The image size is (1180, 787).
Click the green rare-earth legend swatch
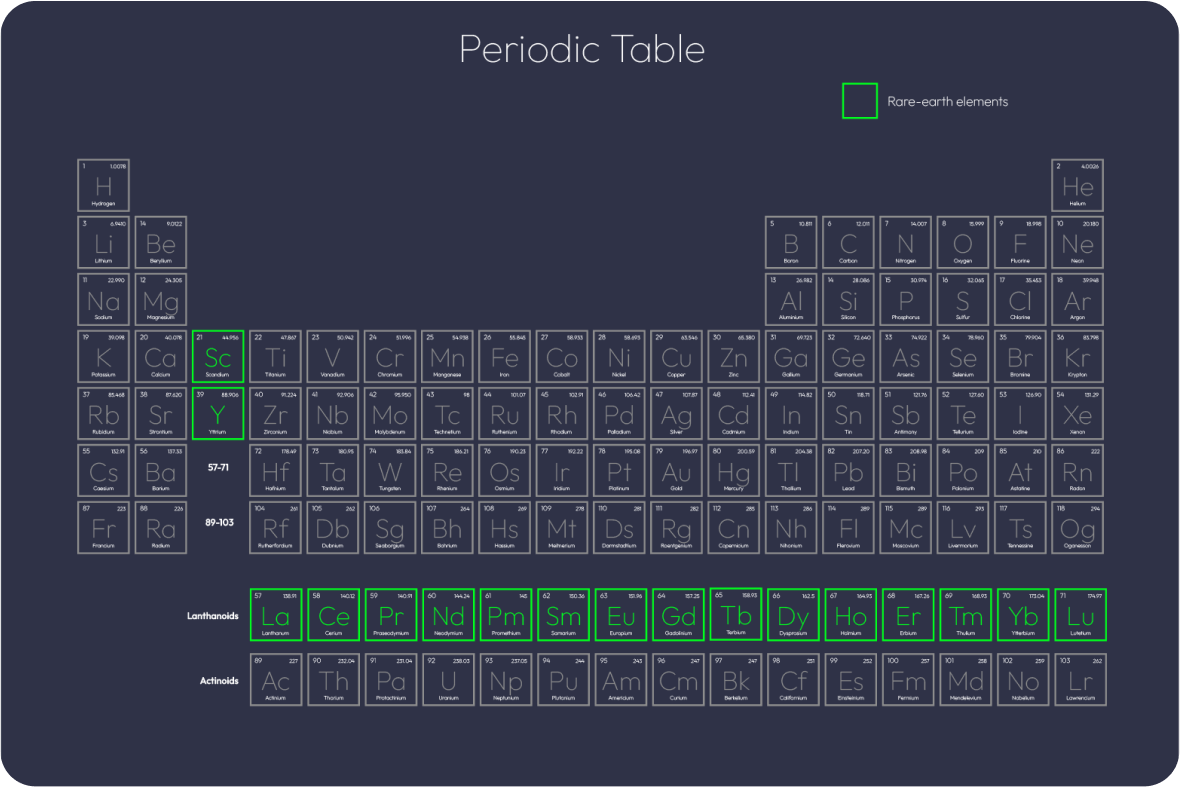pos(859,101)
